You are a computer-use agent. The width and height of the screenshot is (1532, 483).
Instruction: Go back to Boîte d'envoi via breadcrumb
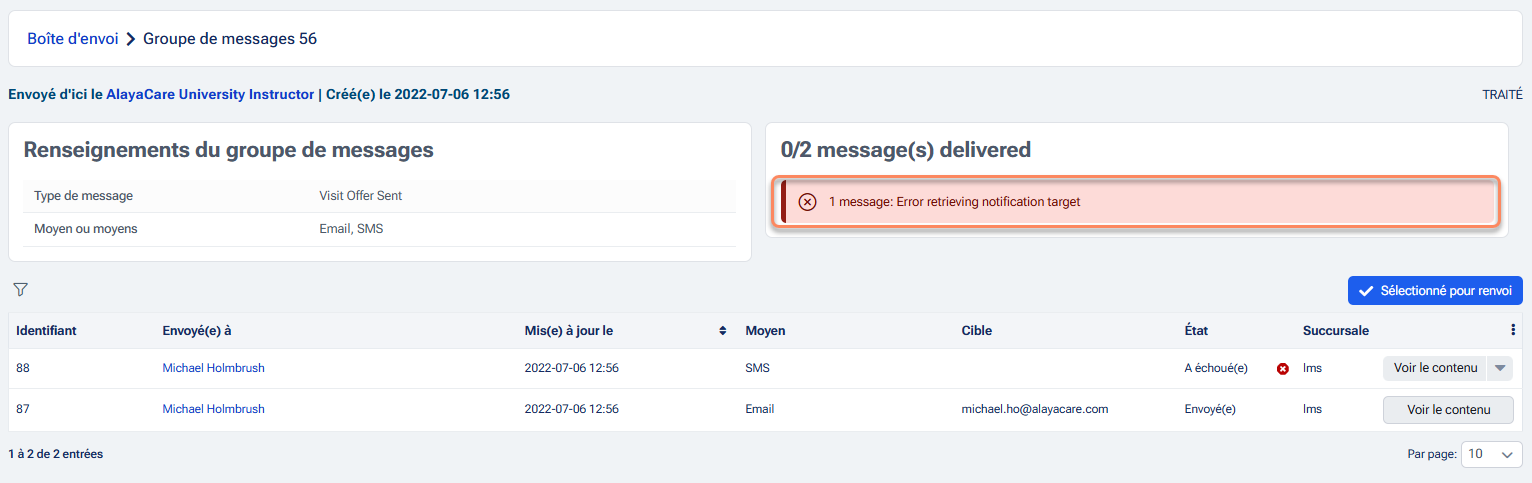(x=73, y=39)
